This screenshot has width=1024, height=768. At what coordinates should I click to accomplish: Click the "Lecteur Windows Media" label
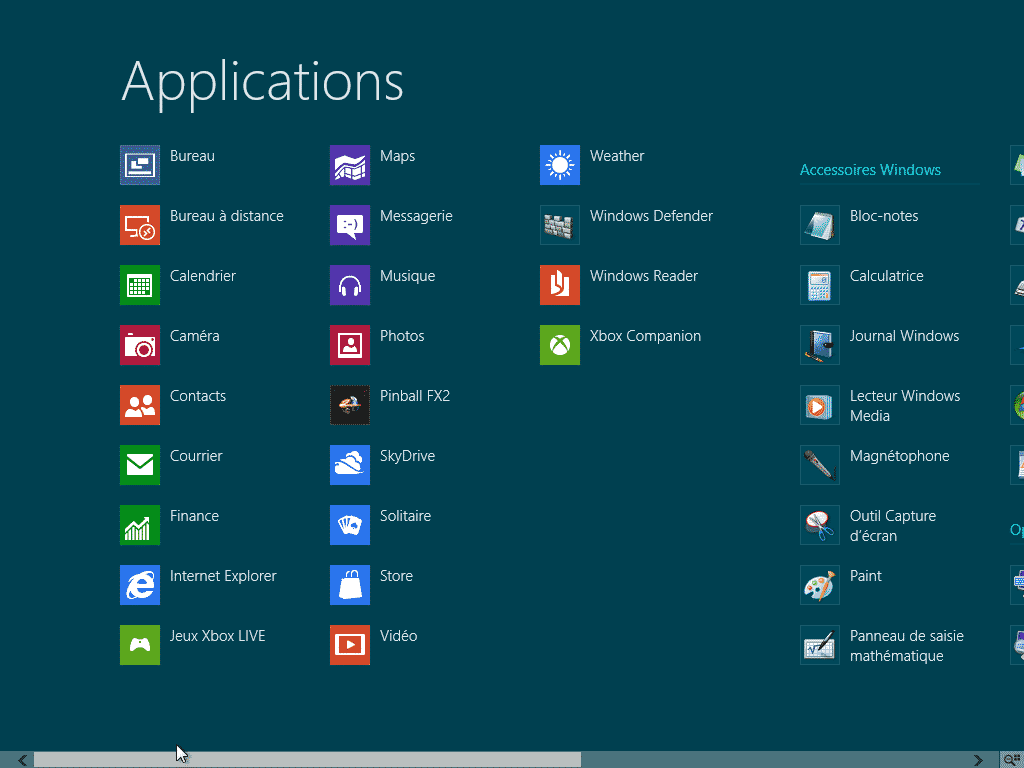point(905,406)
